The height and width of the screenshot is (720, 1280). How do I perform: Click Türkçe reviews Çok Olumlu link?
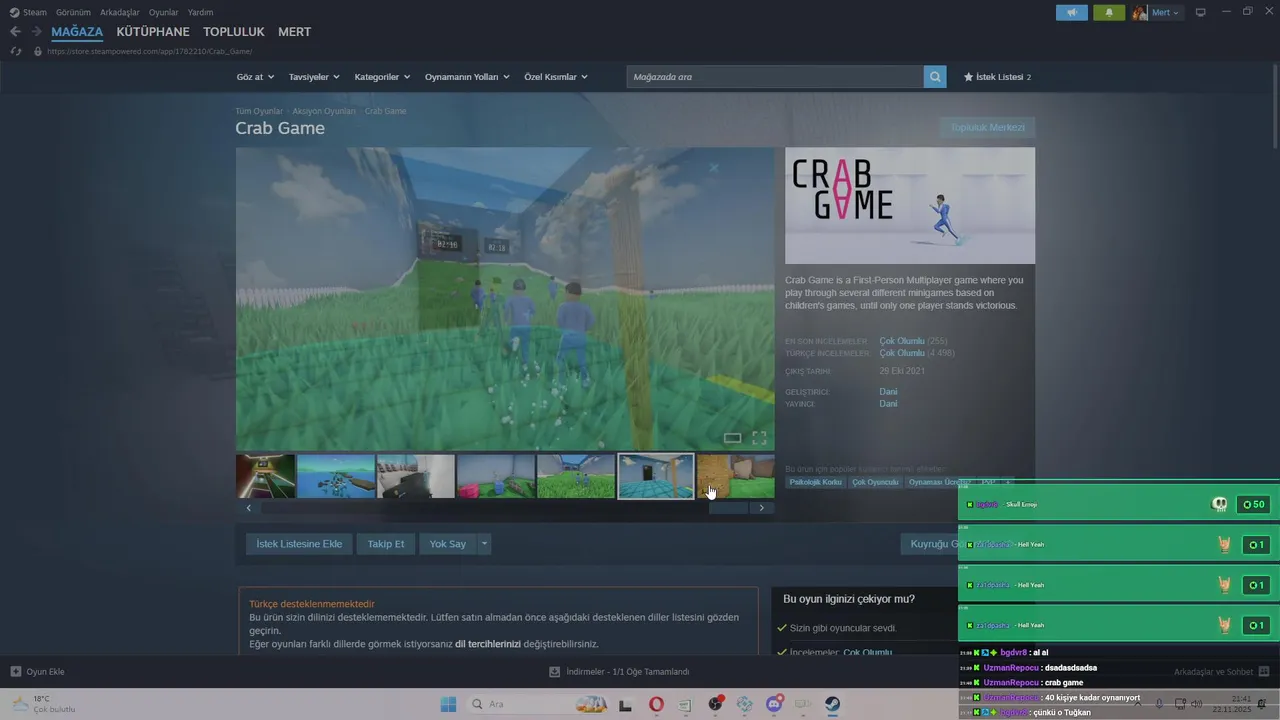coord(902,353)
